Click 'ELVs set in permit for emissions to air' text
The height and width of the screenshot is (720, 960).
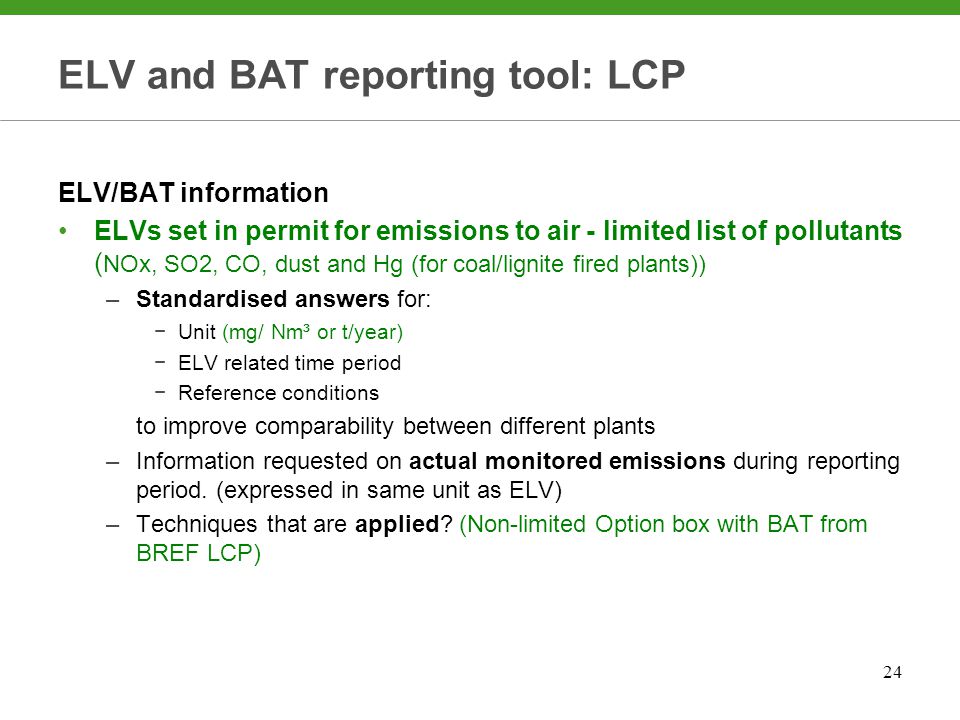(x=337, y=231)
